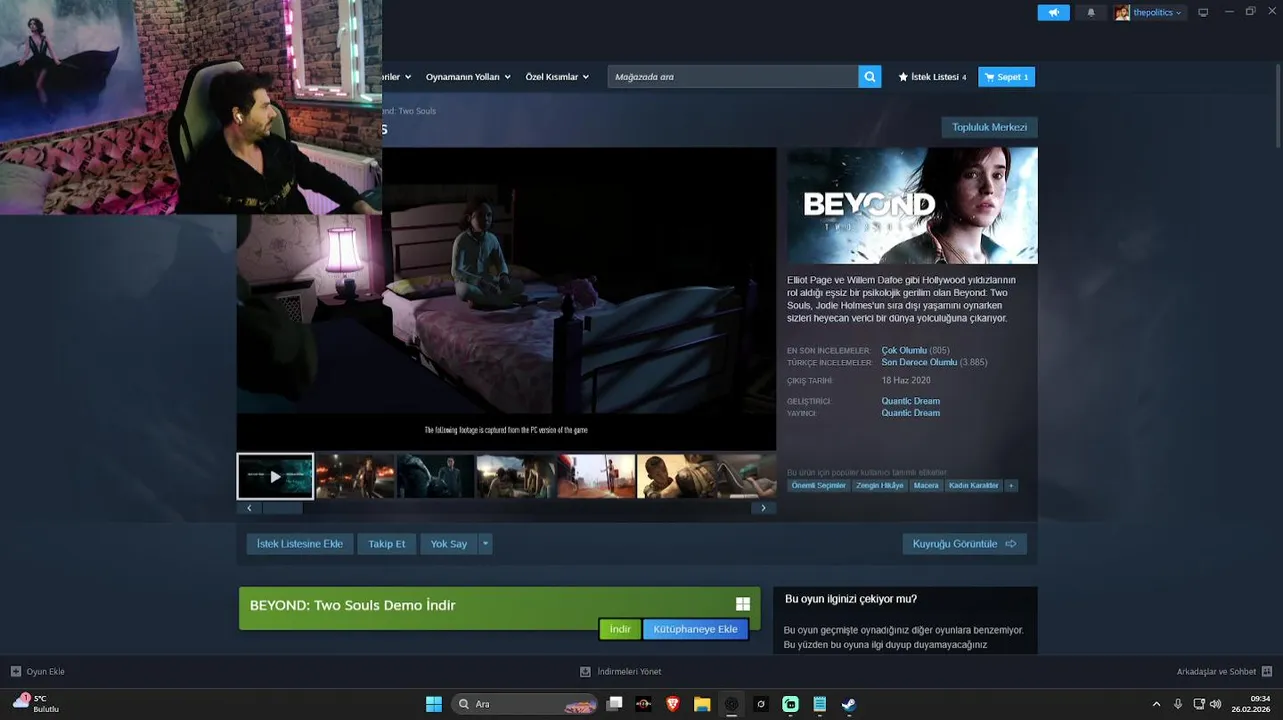The image size is (1283, 720).
Task: Open the dropdown arrow next to Yok Say
Action: pos(485,544)
